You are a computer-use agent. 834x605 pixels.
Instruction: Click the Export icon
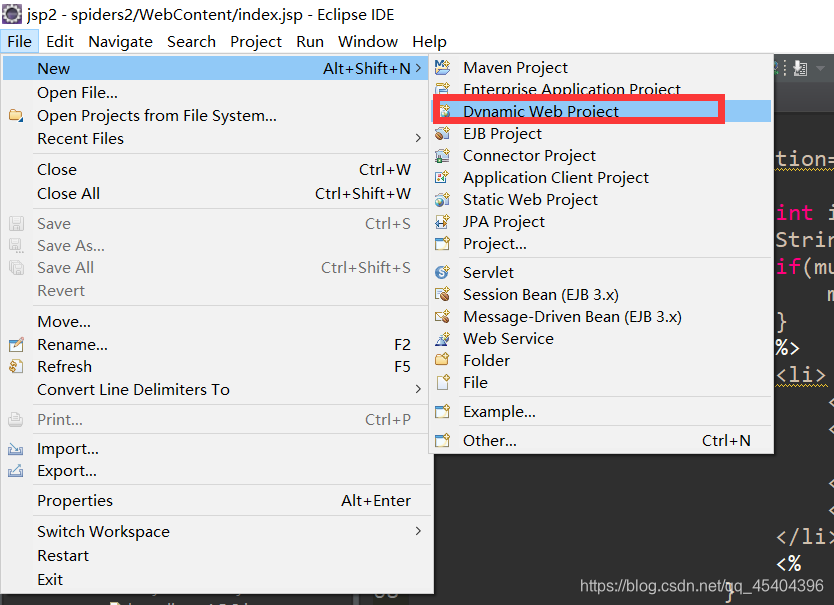pos(16,471)
